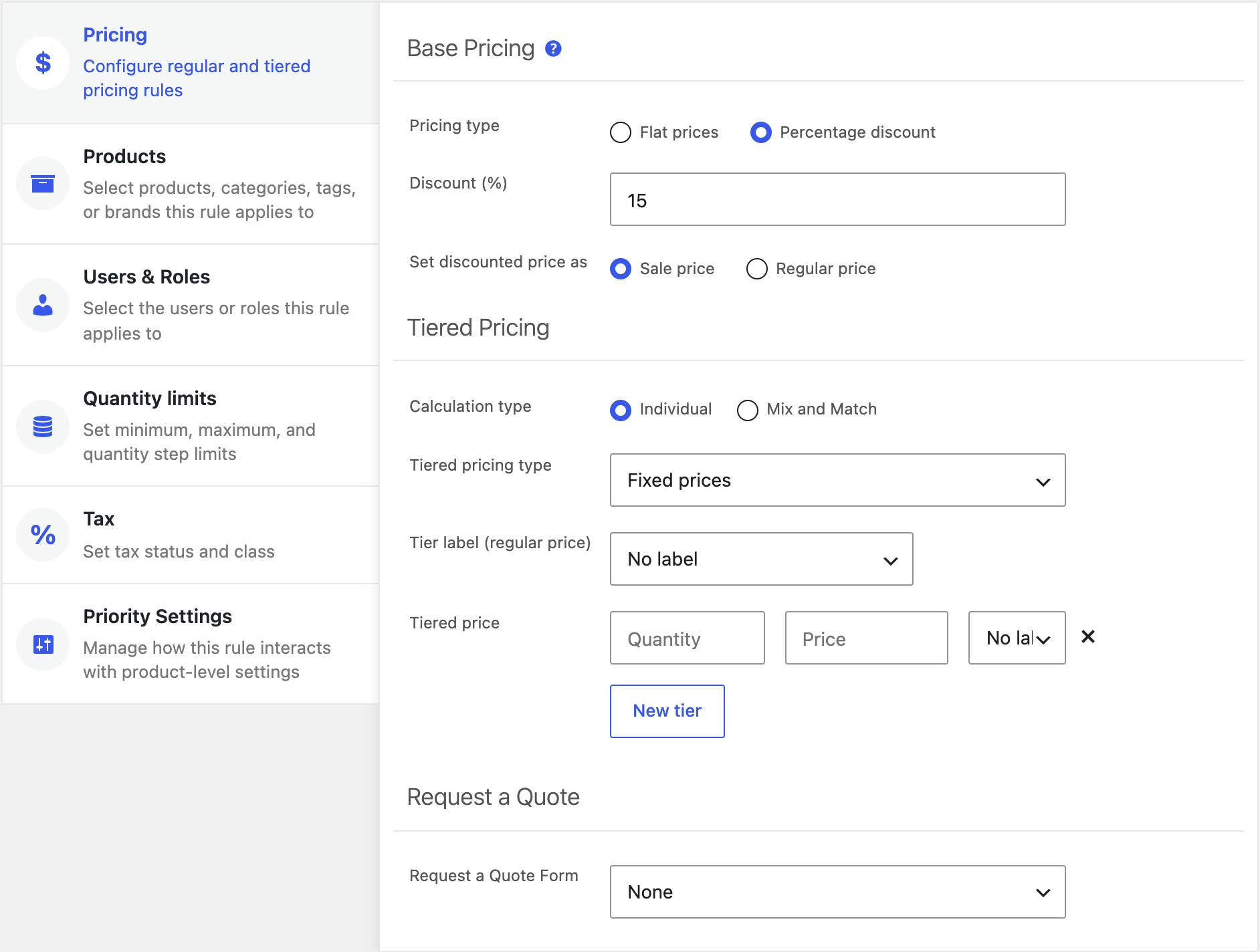Viewport: 1260px width, 952px height.
Task: Select the Percentage discount radio button
Action: 761,132
